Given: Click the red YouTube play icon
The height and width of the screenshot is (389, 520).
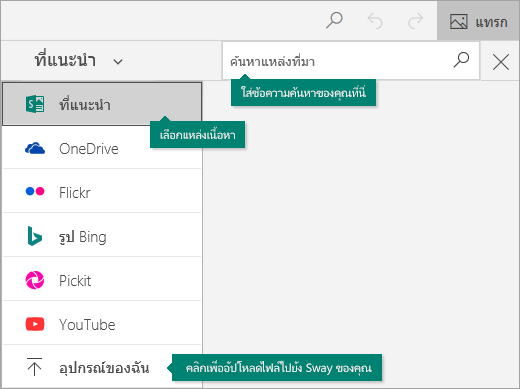Looking at the screenshot, I should click(35, 324).
